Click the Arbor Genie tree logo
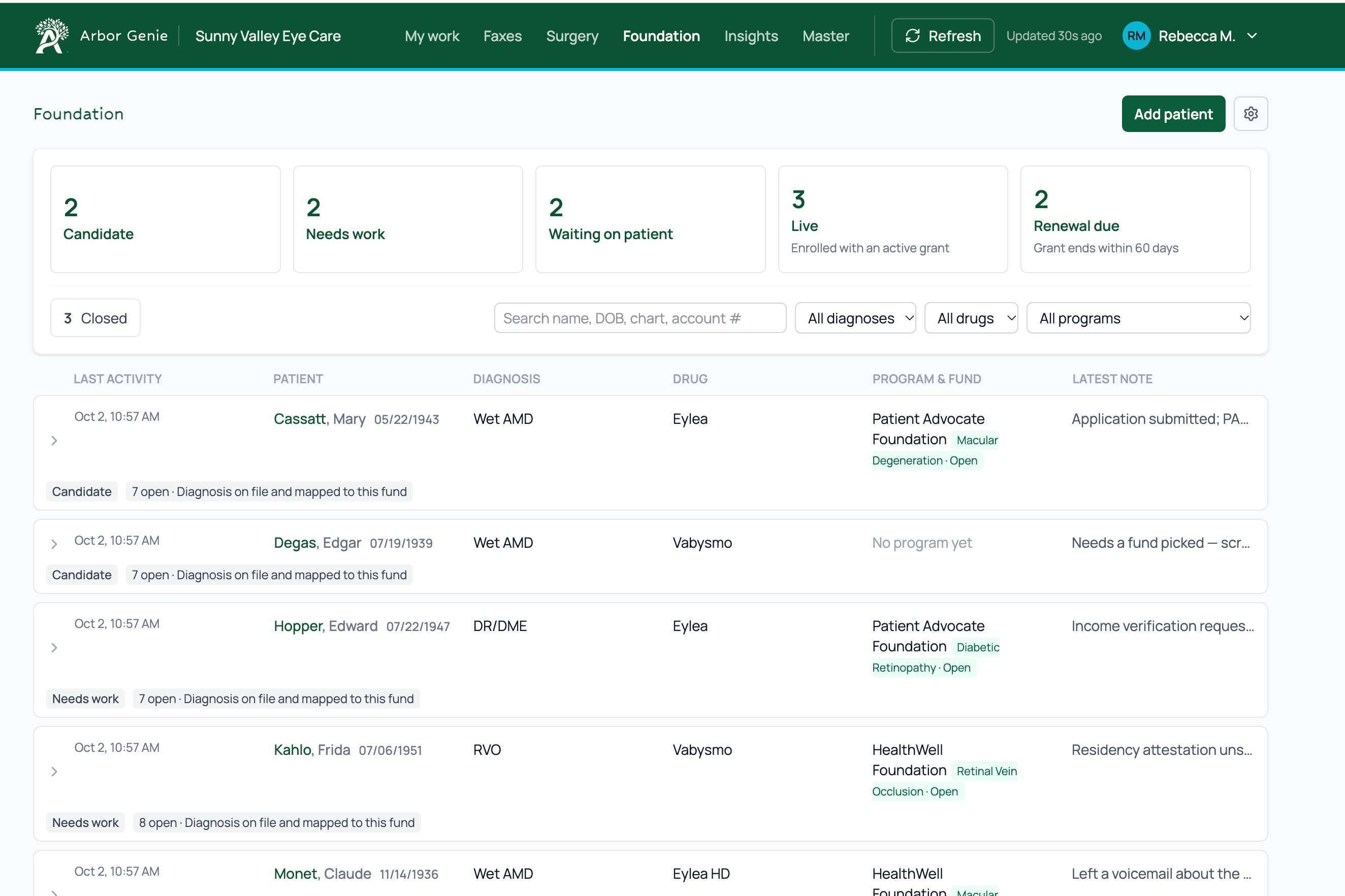This screenshot has height=896, width=1345. (x=52, y=36)
